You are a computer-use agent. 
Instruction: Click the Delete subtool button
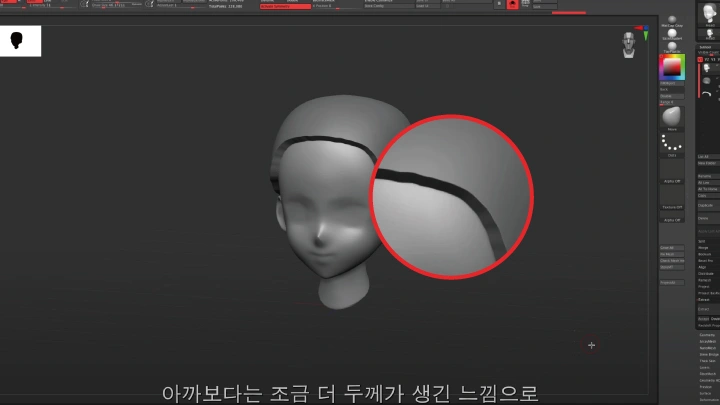[x=708, y=218]
